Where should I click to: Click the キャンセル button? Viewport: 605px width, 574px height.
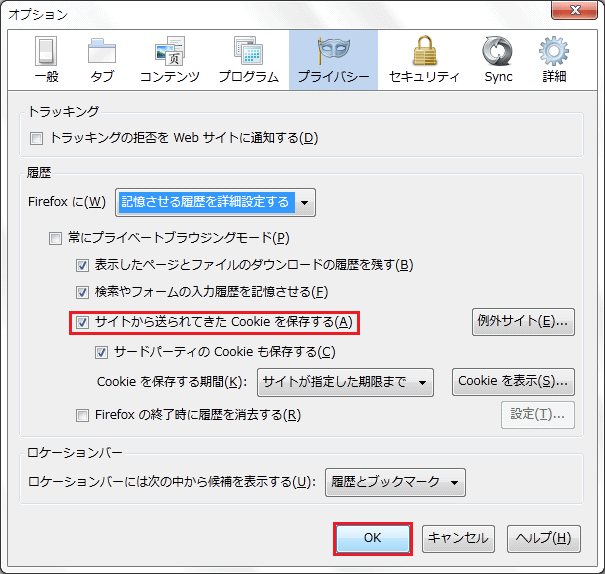coord(458,538)
